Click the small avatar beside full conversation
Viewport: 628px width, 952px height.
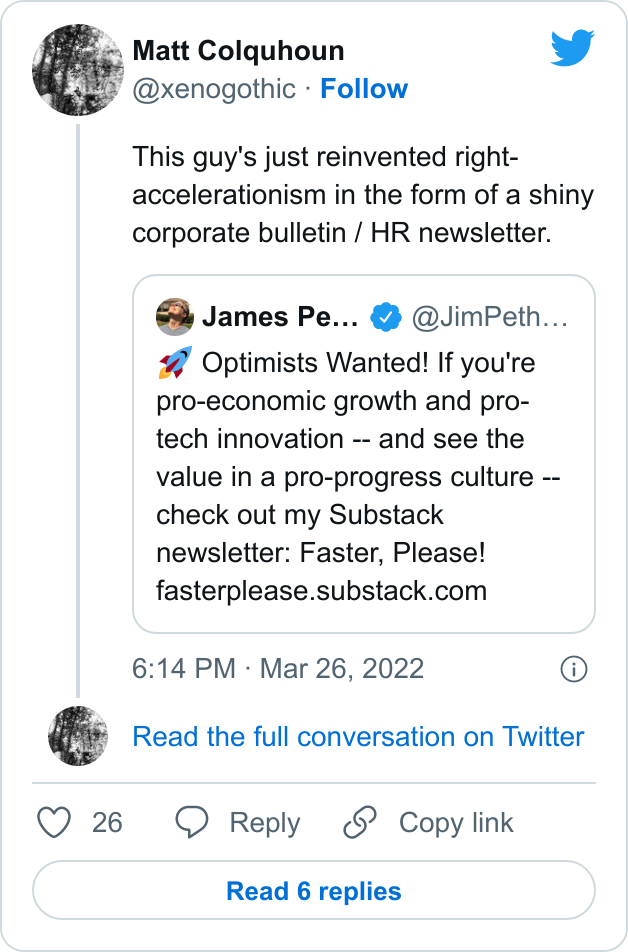(78, 736)
